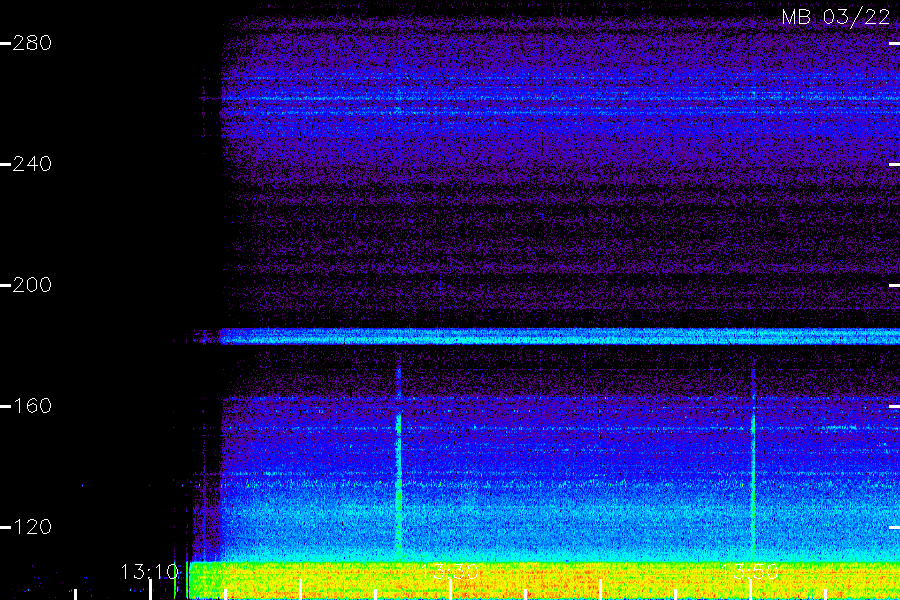Viewport: 900px width, 600px height.
Task: Click the 13:10 time label
Action: tap(150, 572)
